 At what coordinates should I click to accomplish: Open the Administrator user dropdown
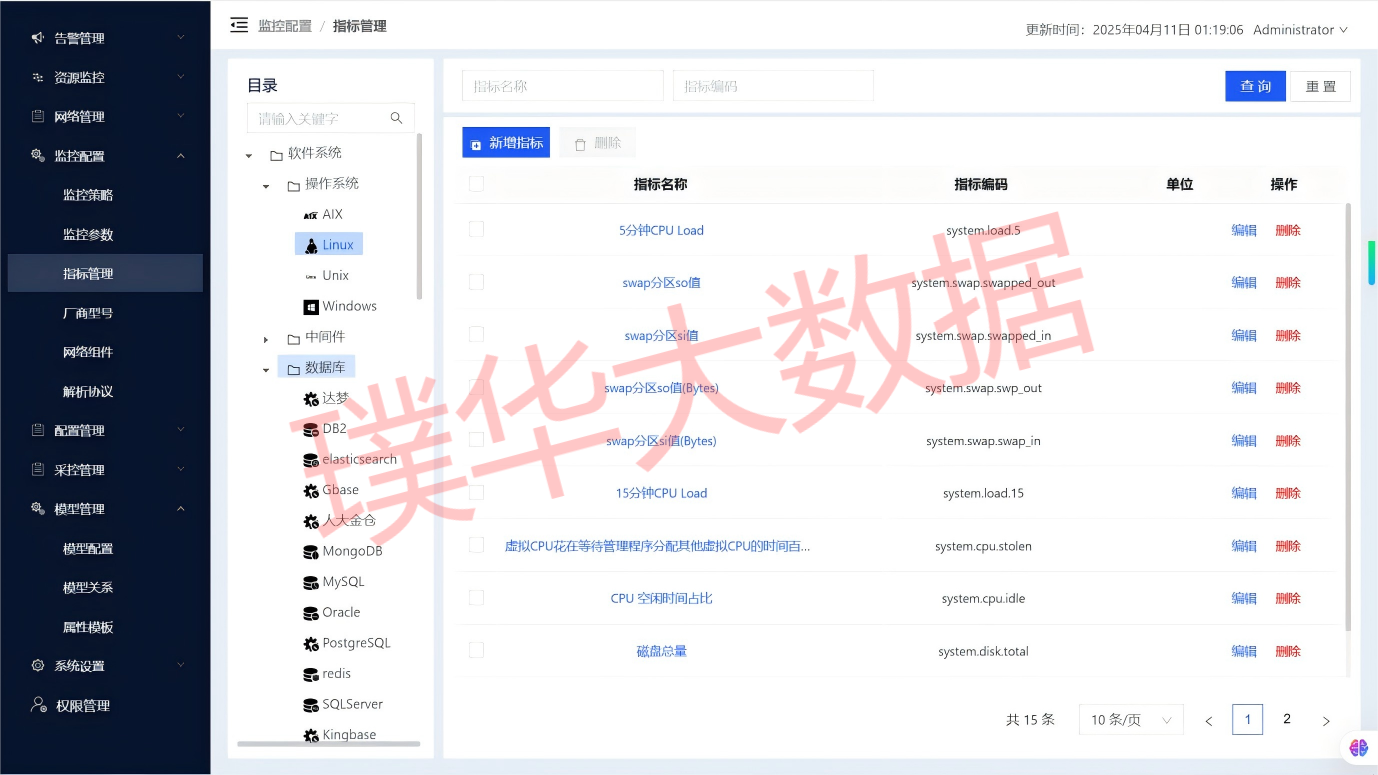pos(1300,30)
